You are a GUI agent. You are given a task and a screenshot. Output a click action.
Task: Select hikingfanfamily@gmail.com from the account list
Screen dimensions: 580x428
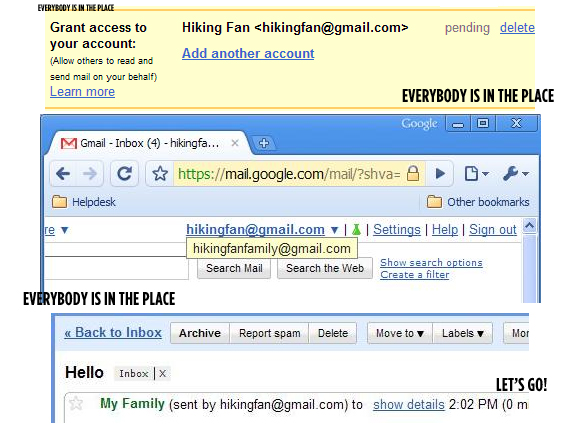click(x=272, y=249)
